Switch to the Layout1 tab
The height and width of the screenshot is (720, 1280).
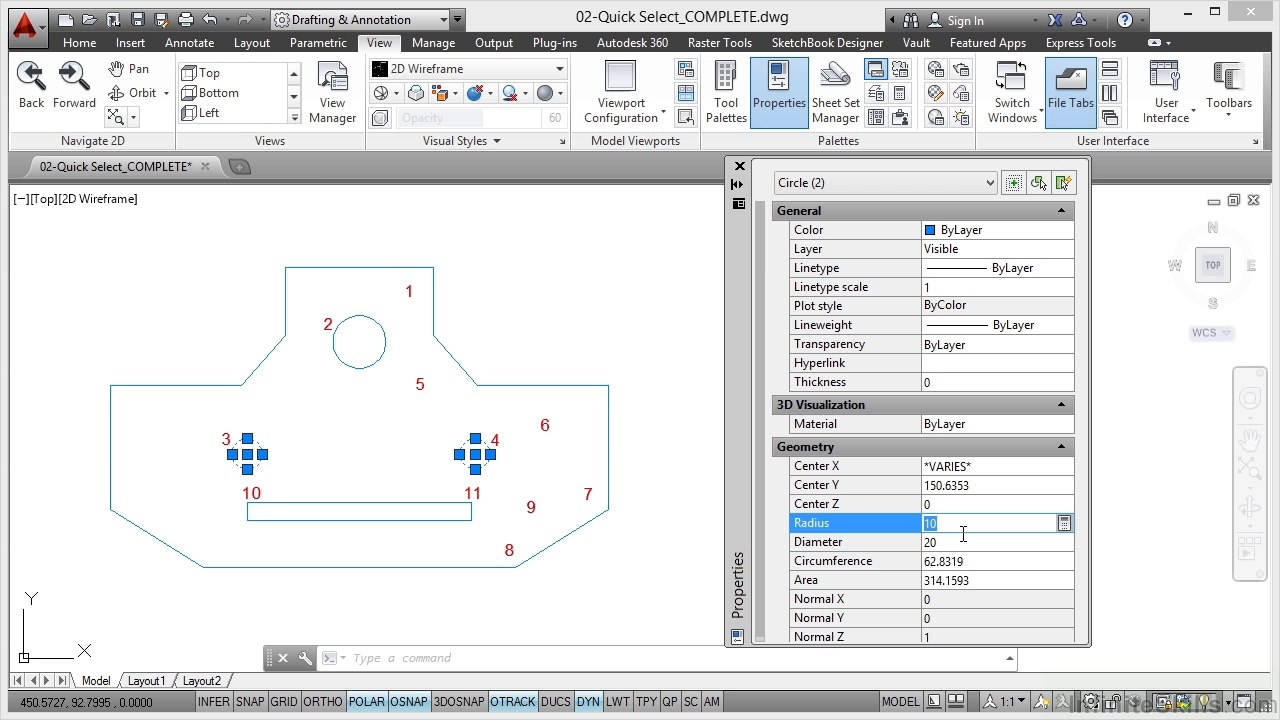[x=146, y=681]
